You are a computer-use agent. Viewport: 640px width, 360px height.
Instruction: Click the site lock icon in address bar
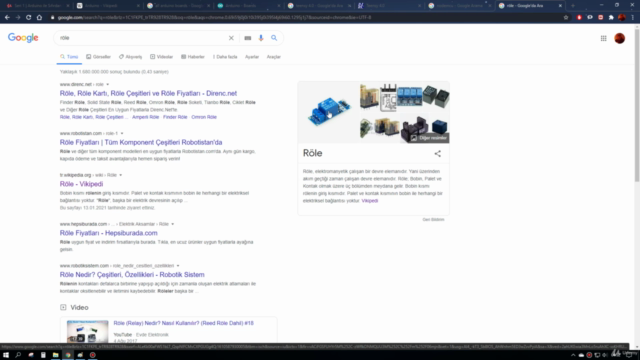[x=52, y=18]
